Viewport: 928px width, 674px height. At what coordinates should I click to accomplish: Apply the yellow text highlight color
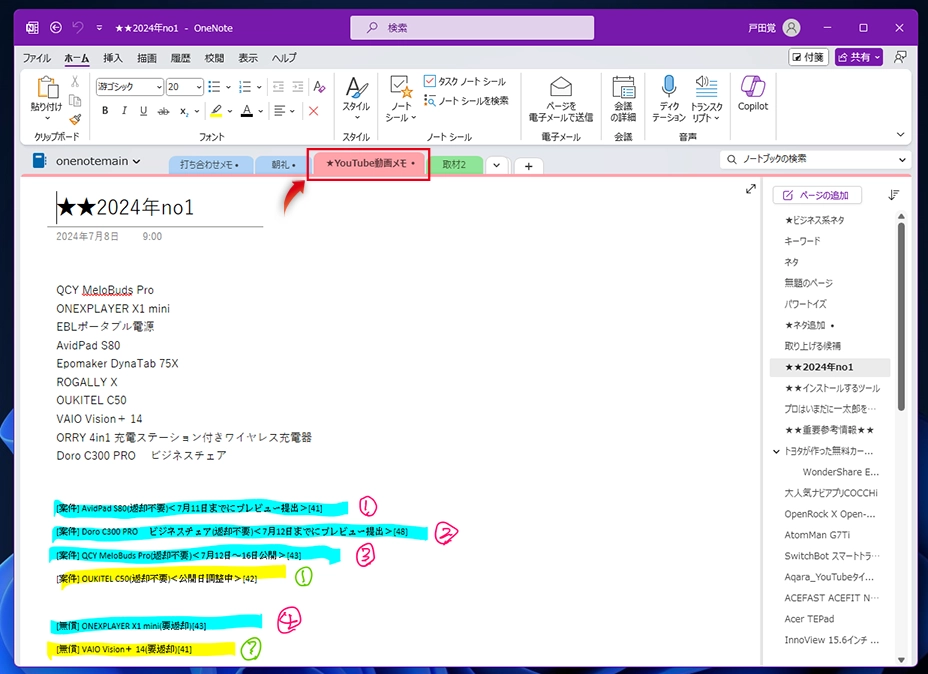[216, 111]
